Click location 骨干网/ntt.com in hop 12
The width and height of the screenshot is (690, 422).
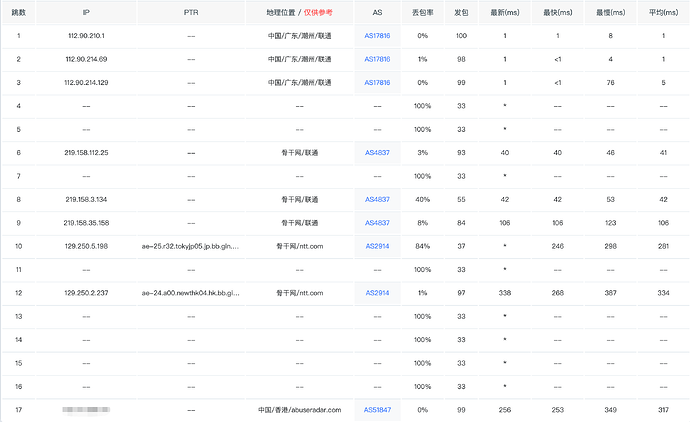(299, 293)
